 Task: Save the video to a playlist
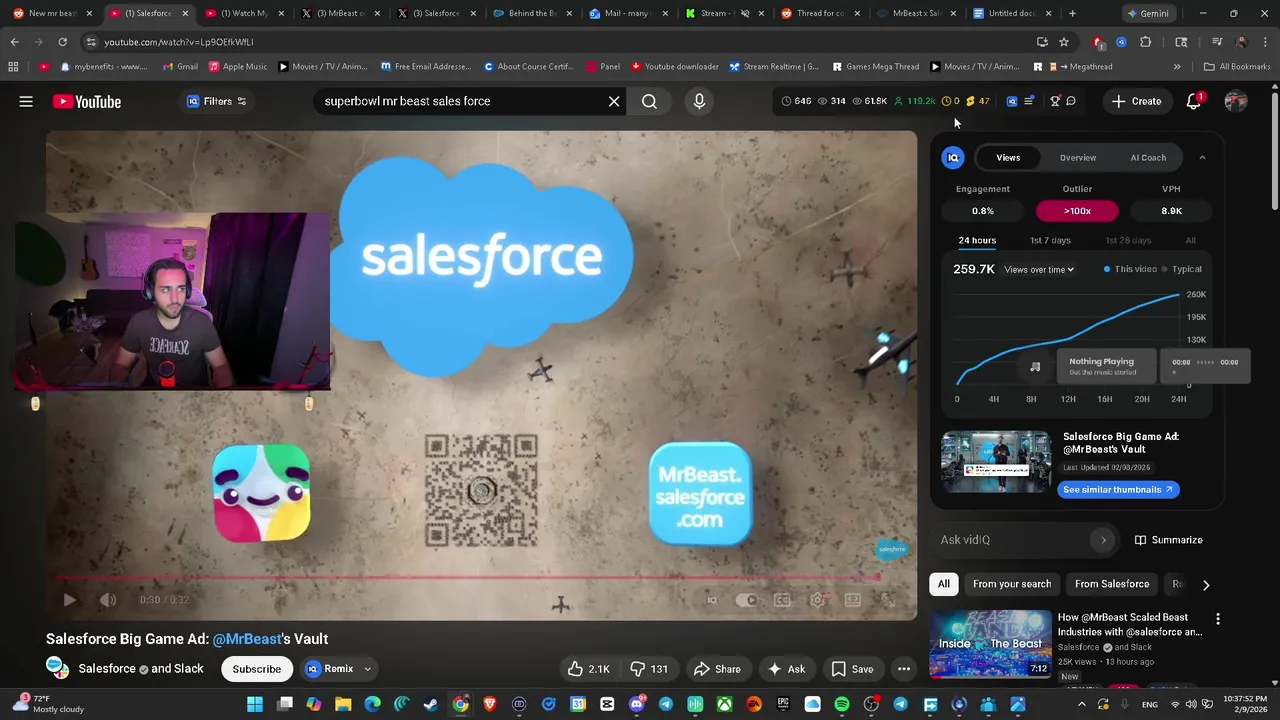click(852, 669)
